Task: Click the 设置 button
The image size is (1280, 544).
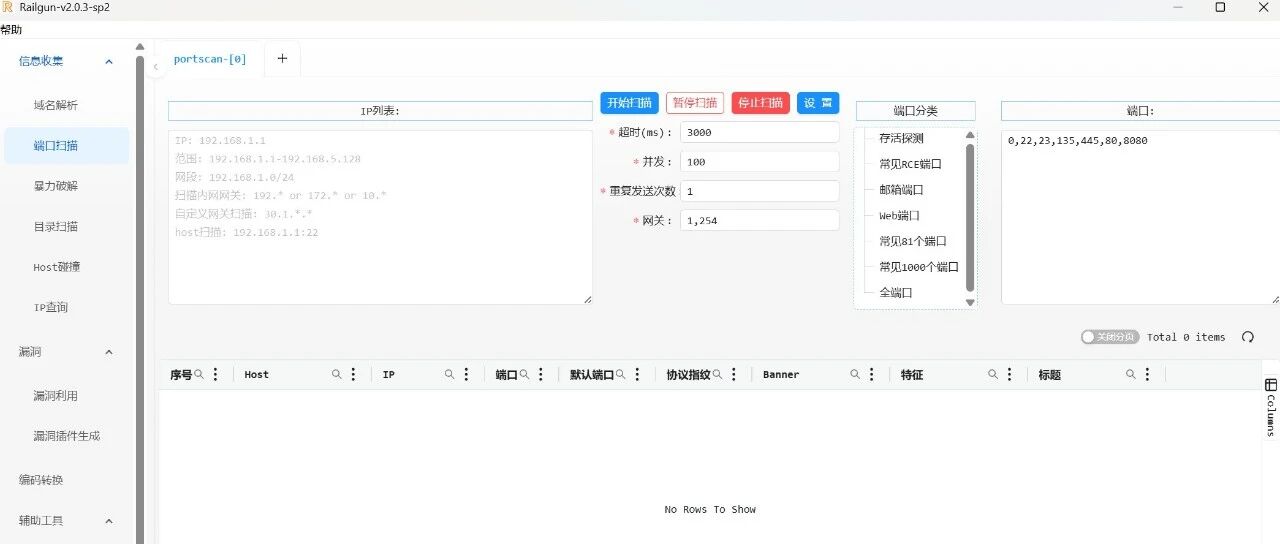Action: pos(818,103)
